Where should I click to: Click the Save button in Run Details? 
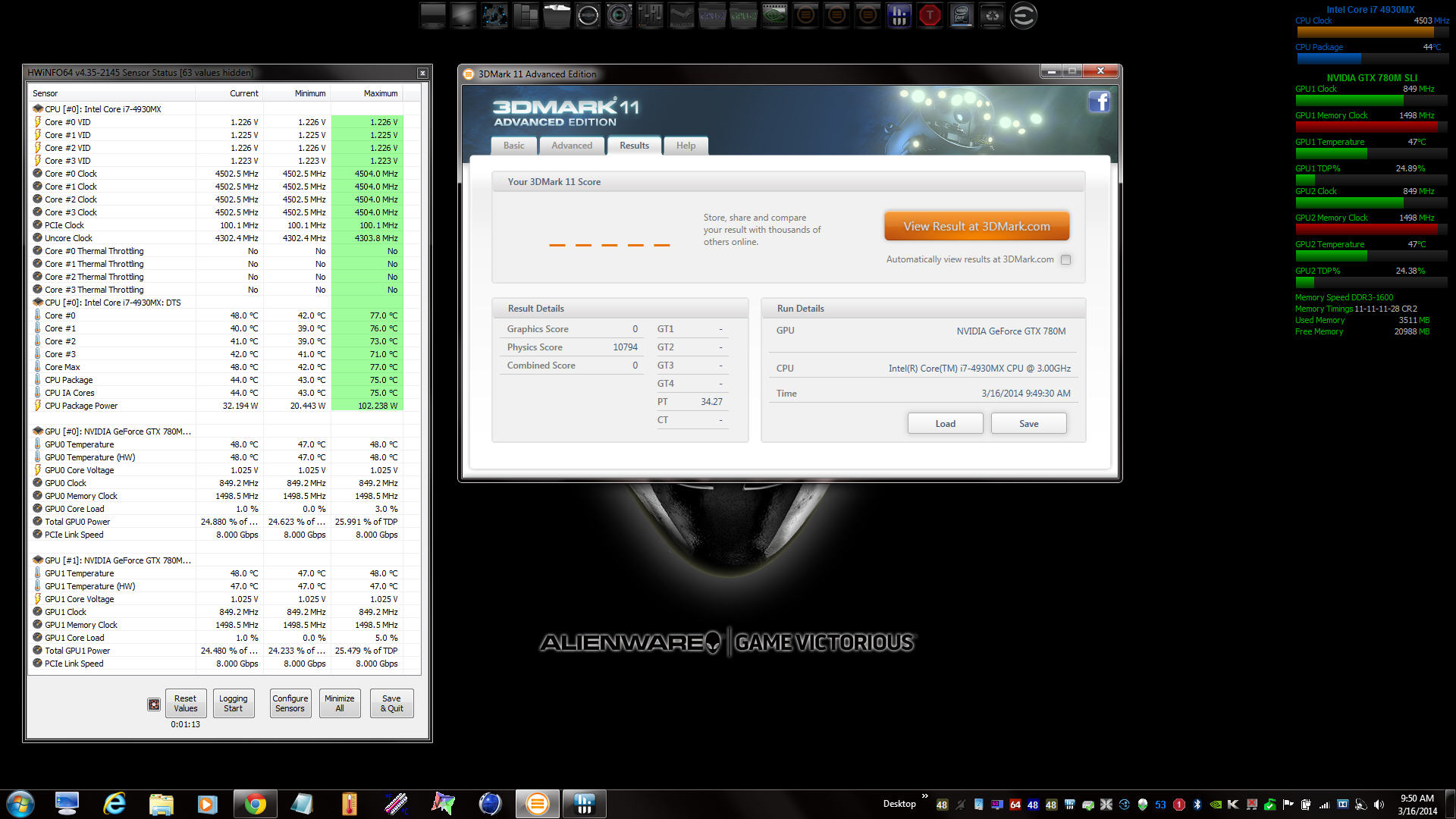pyautogui.click(x=1028, y=423)
